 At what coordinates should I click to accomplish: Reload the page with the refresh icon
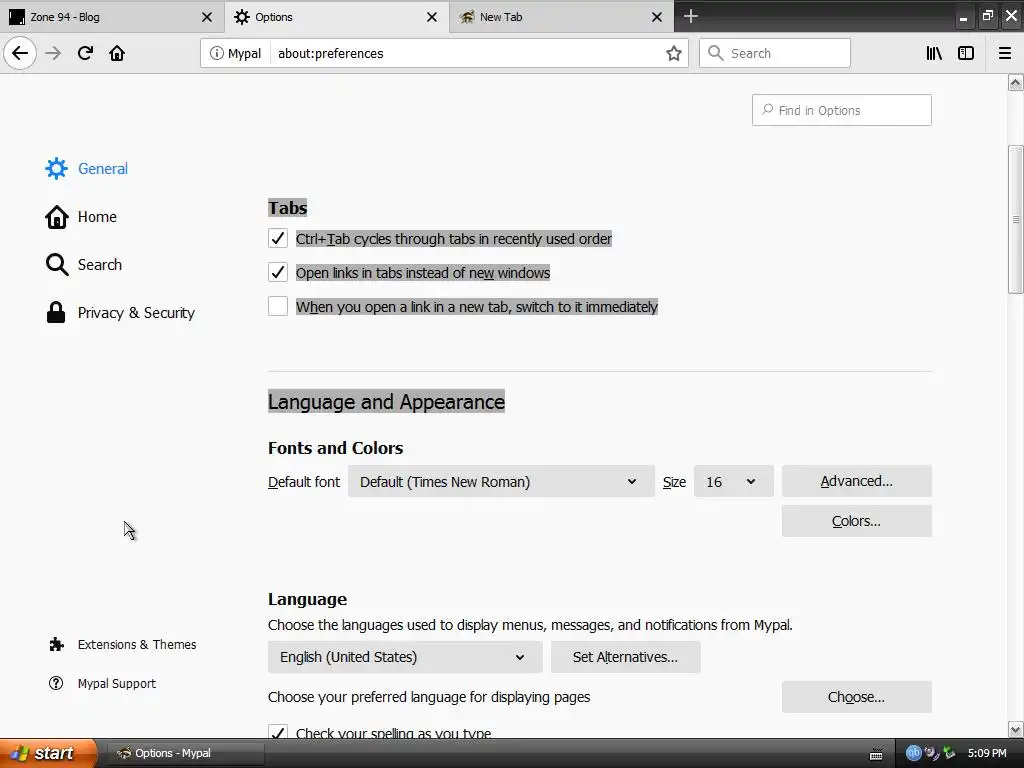(85, 53)
